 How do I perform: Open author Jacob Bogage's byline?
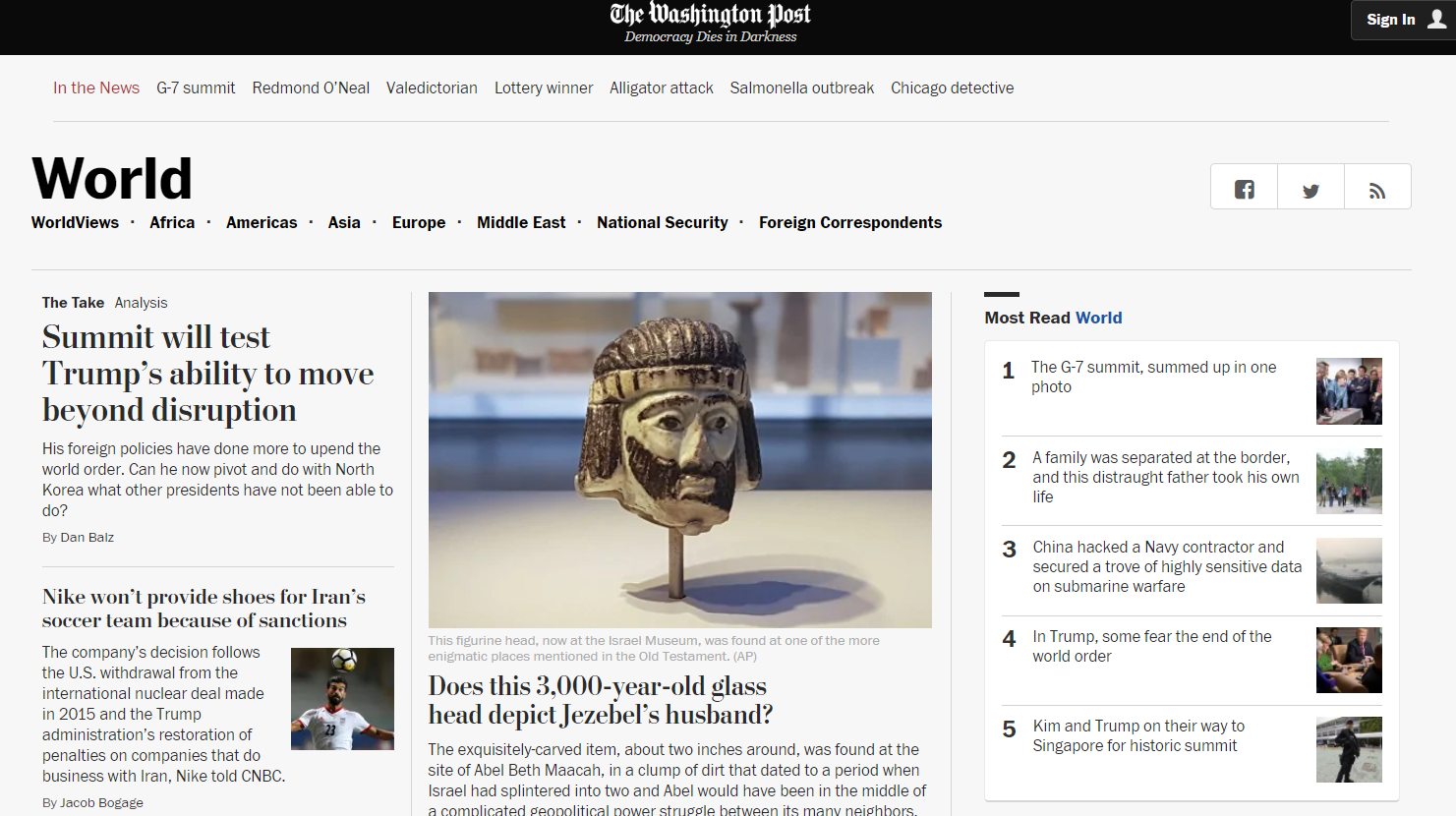click(x=101, y=802)
